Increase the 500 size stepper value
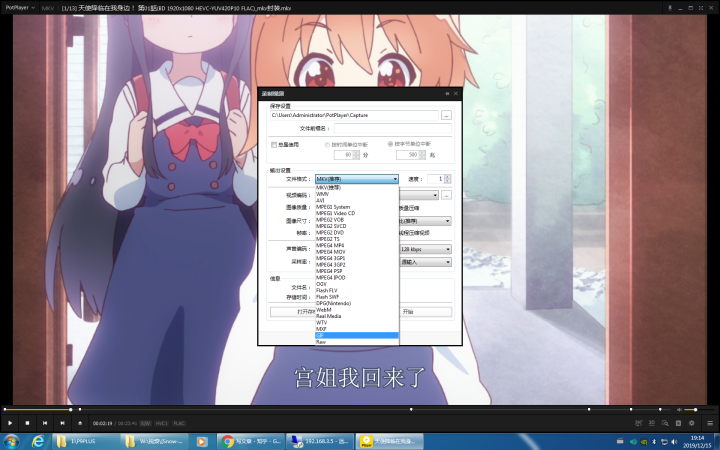This screenshot has height=450, width=720. [422, 153]
